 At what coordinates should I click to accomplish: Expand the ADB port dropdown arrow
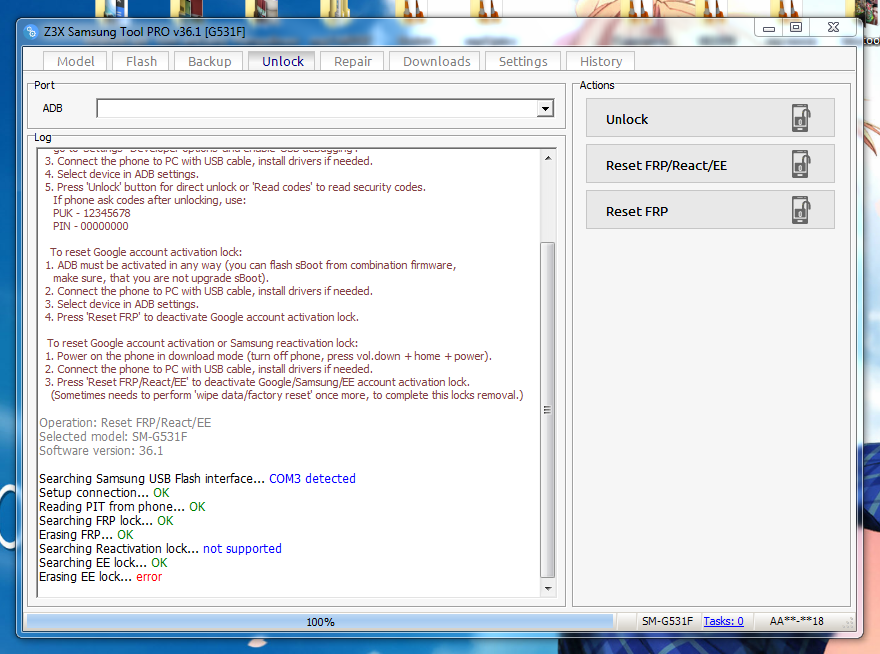544,108
